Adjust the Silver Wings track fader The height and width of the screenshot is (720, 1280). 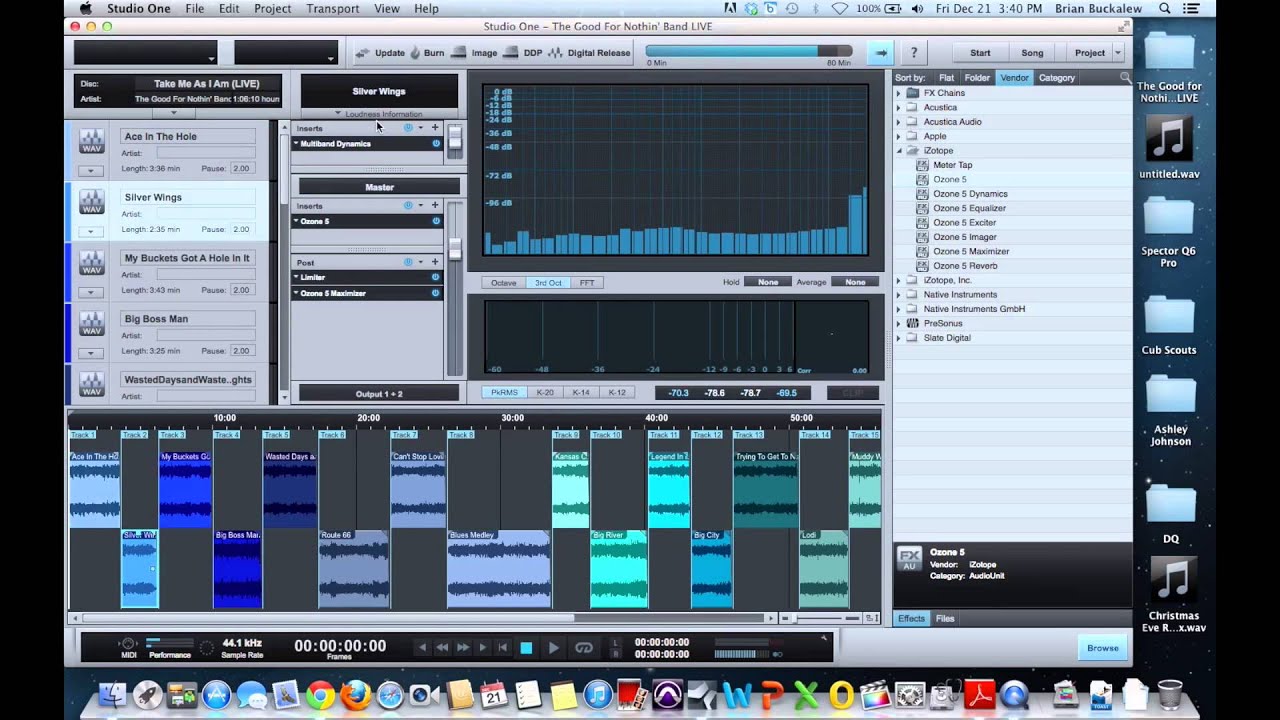click(x=454, y=137)
